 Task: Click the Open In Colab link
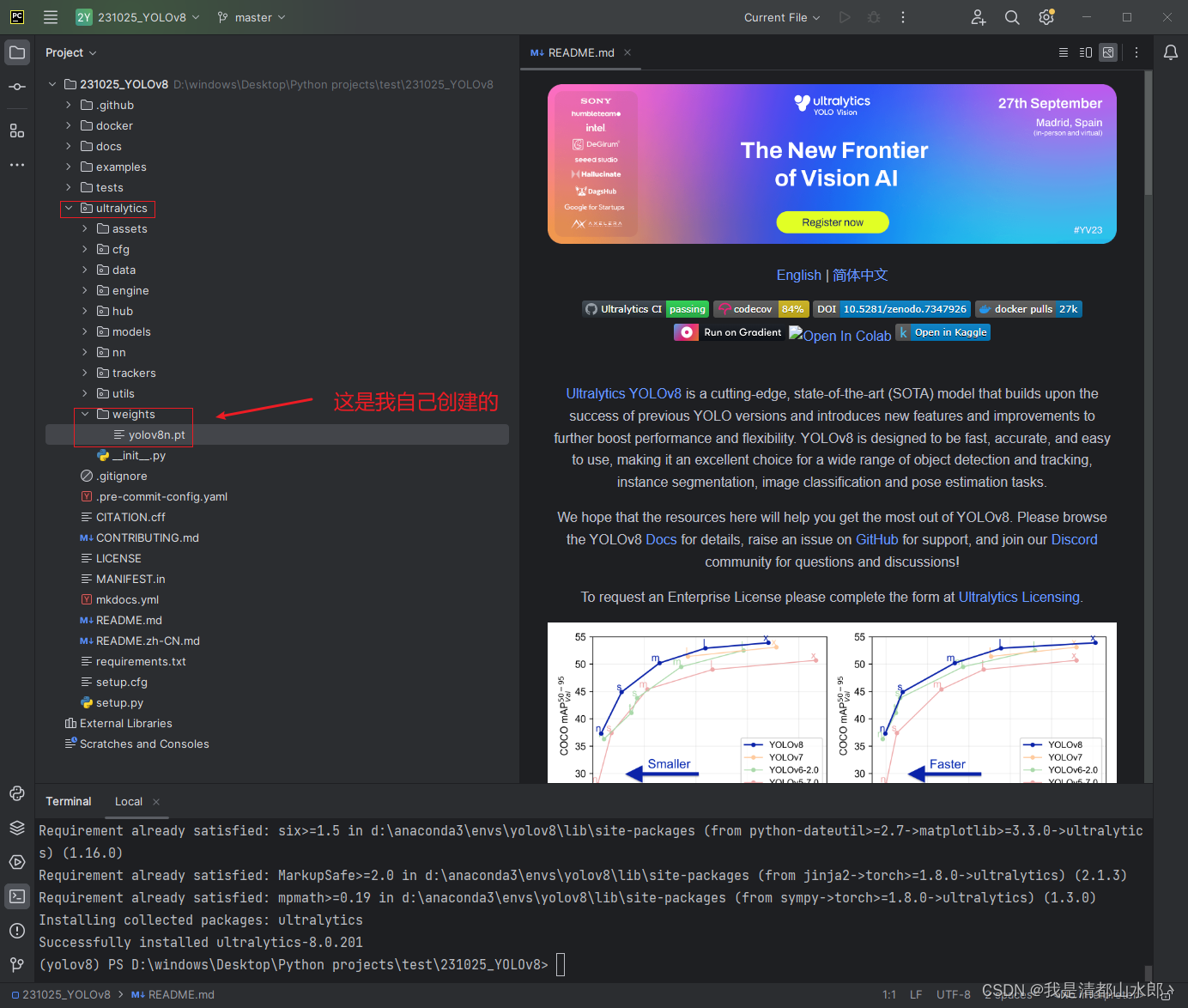[839, 336]
